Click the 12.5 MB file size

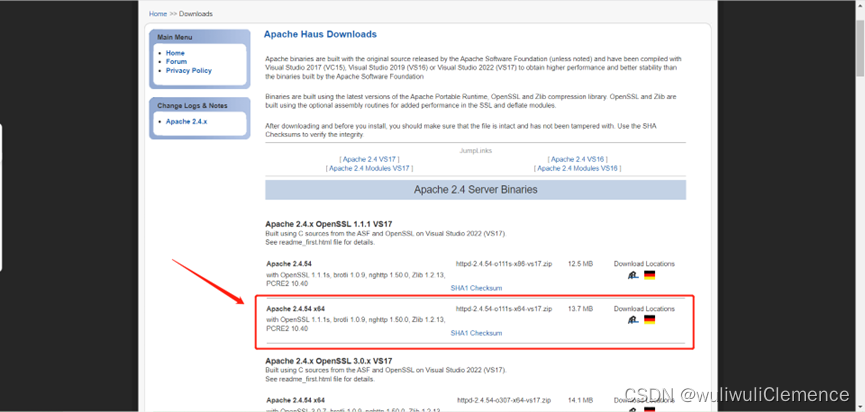point(580,264)
